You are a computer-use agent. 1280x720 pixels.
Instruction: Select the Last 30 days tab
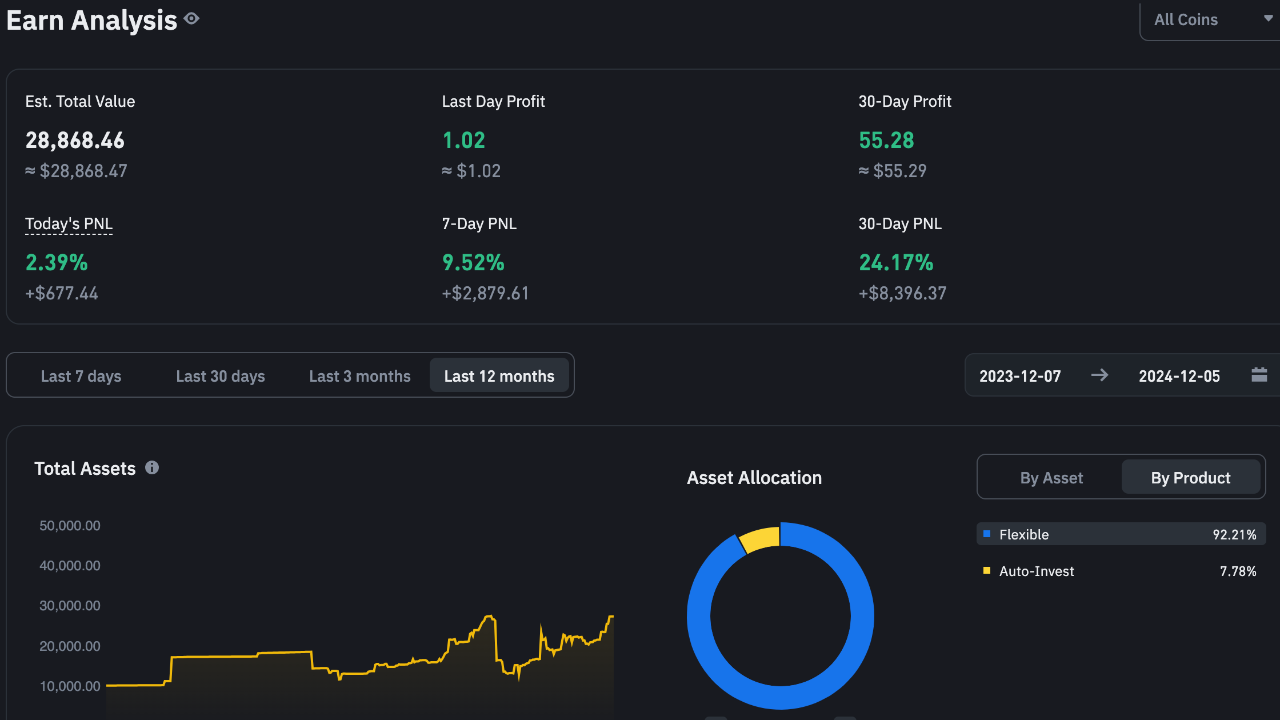pos(220,375)
